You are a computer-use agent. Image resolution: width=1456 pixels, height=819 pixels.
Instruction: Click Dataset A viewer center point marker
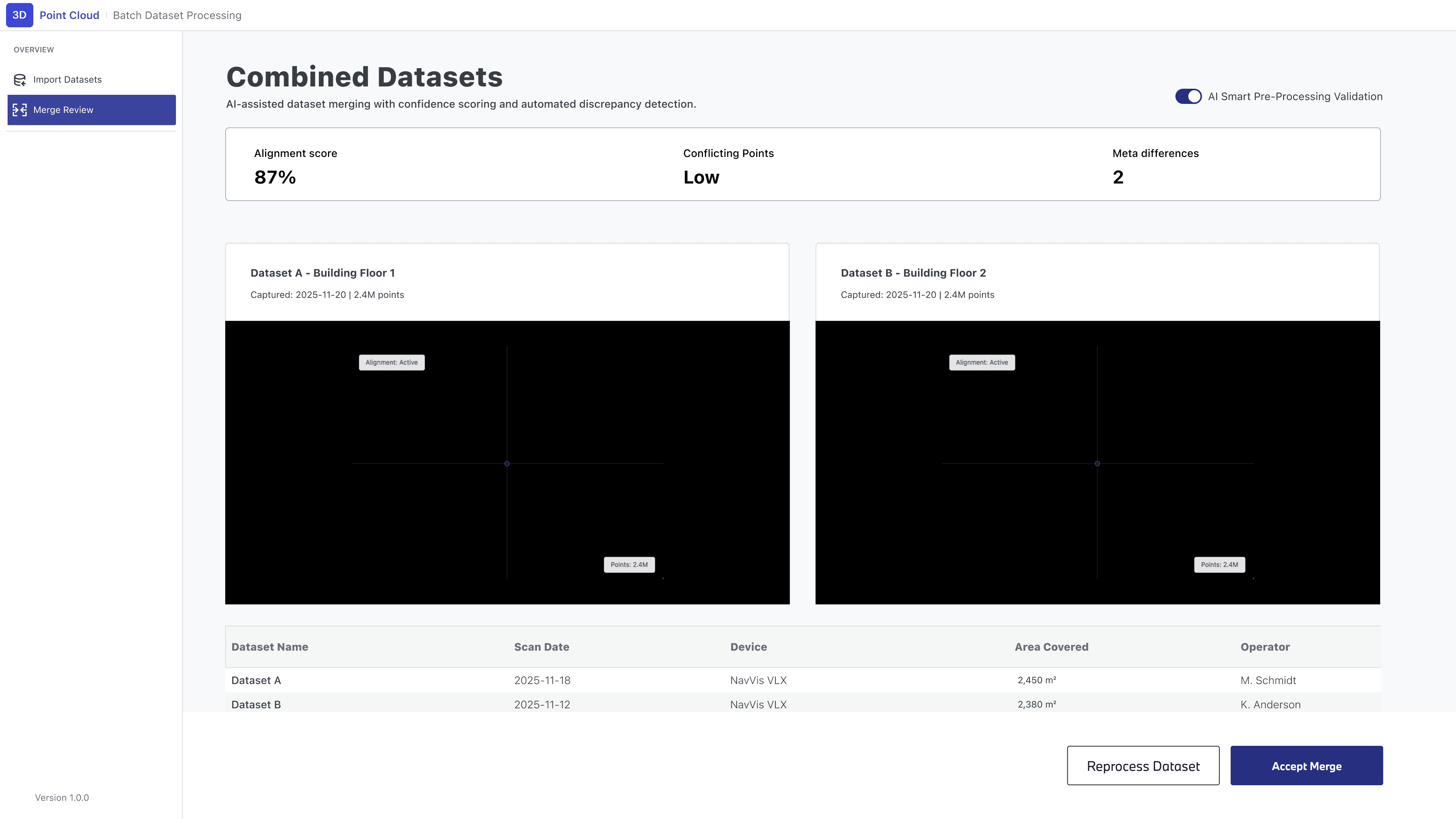(x=507, y=463)
